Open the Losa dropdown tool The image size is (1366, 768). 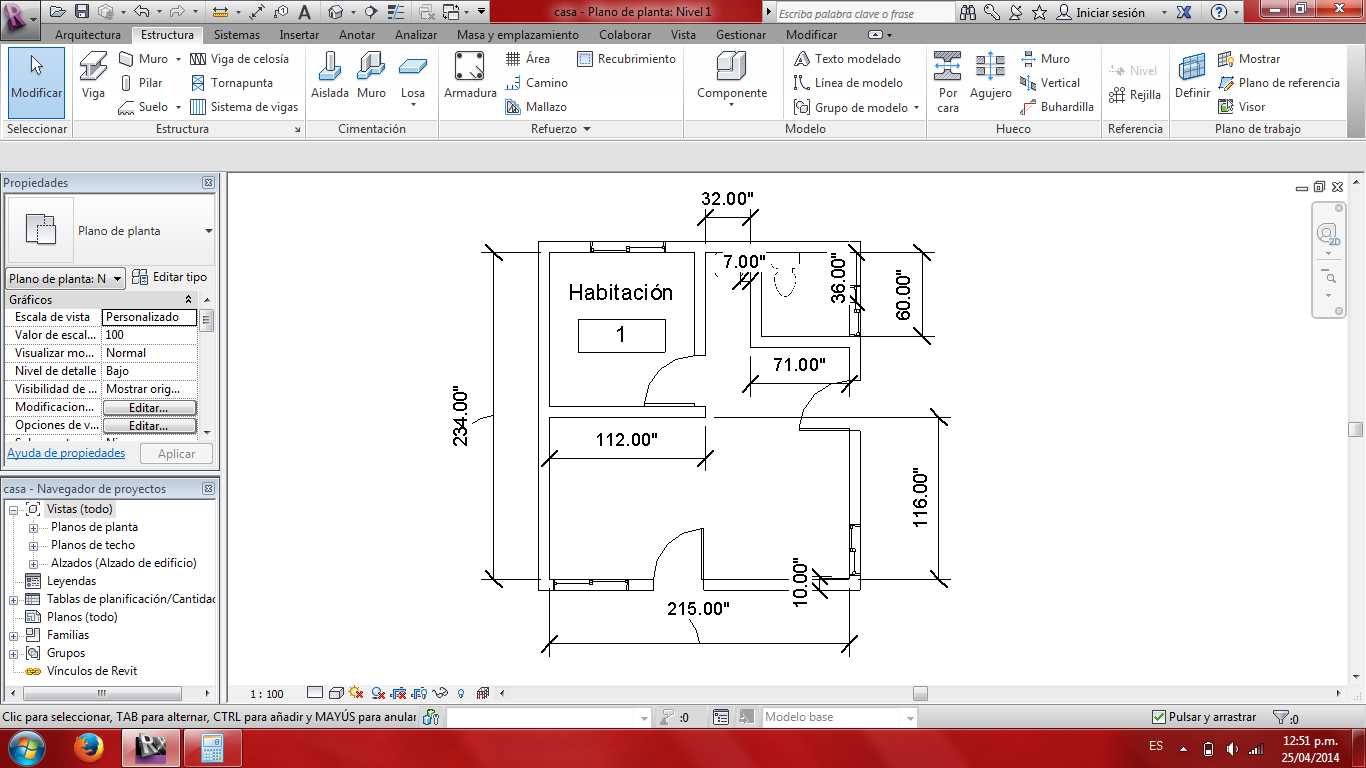click(x=413, y=78)
